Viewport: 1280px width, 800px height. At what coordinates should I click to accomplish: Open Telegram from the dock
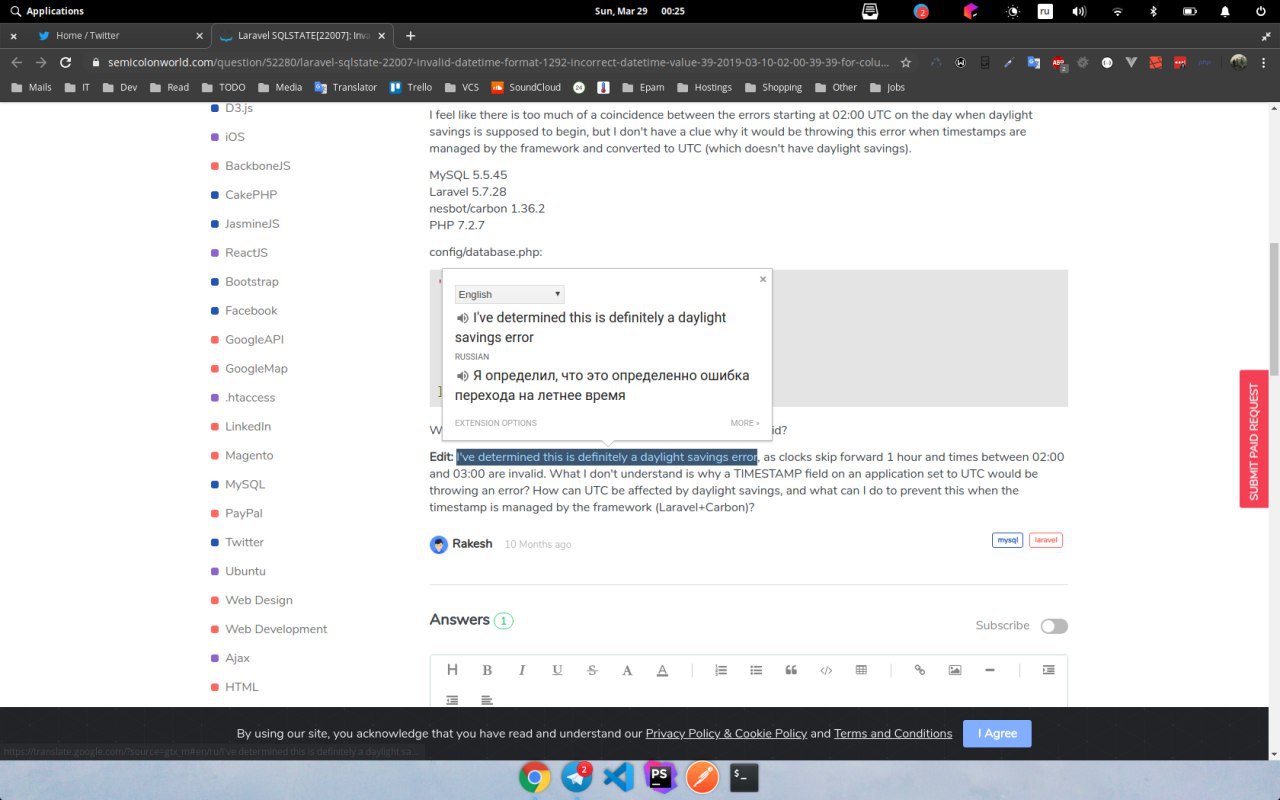click(x=577, y=776)
